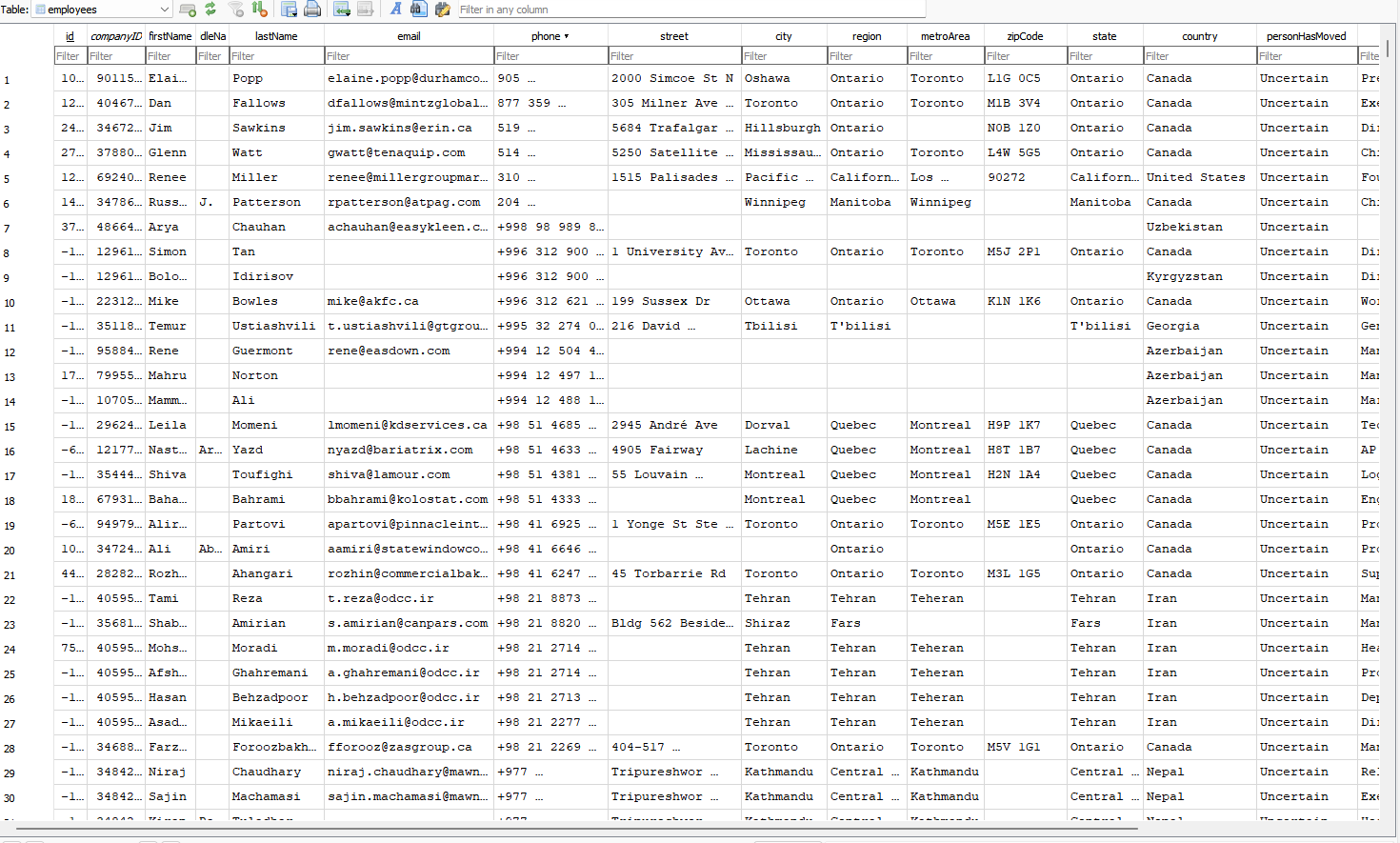Click the delete record icon

coord(366,10)
